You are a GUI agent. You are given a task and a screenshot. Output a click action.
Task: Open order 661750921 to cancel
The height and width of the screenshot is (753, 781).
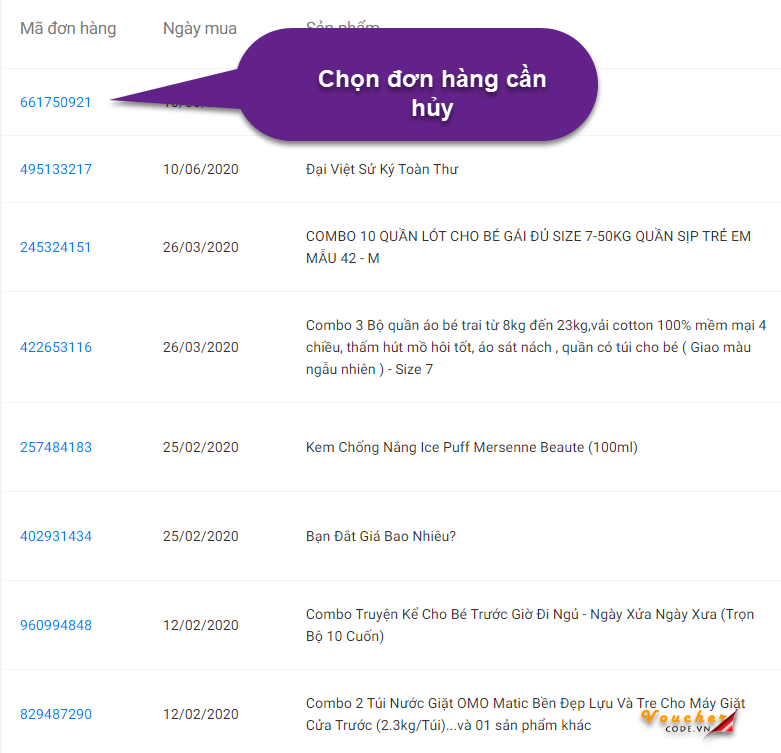pyautogui.click(x=56, y=102)
